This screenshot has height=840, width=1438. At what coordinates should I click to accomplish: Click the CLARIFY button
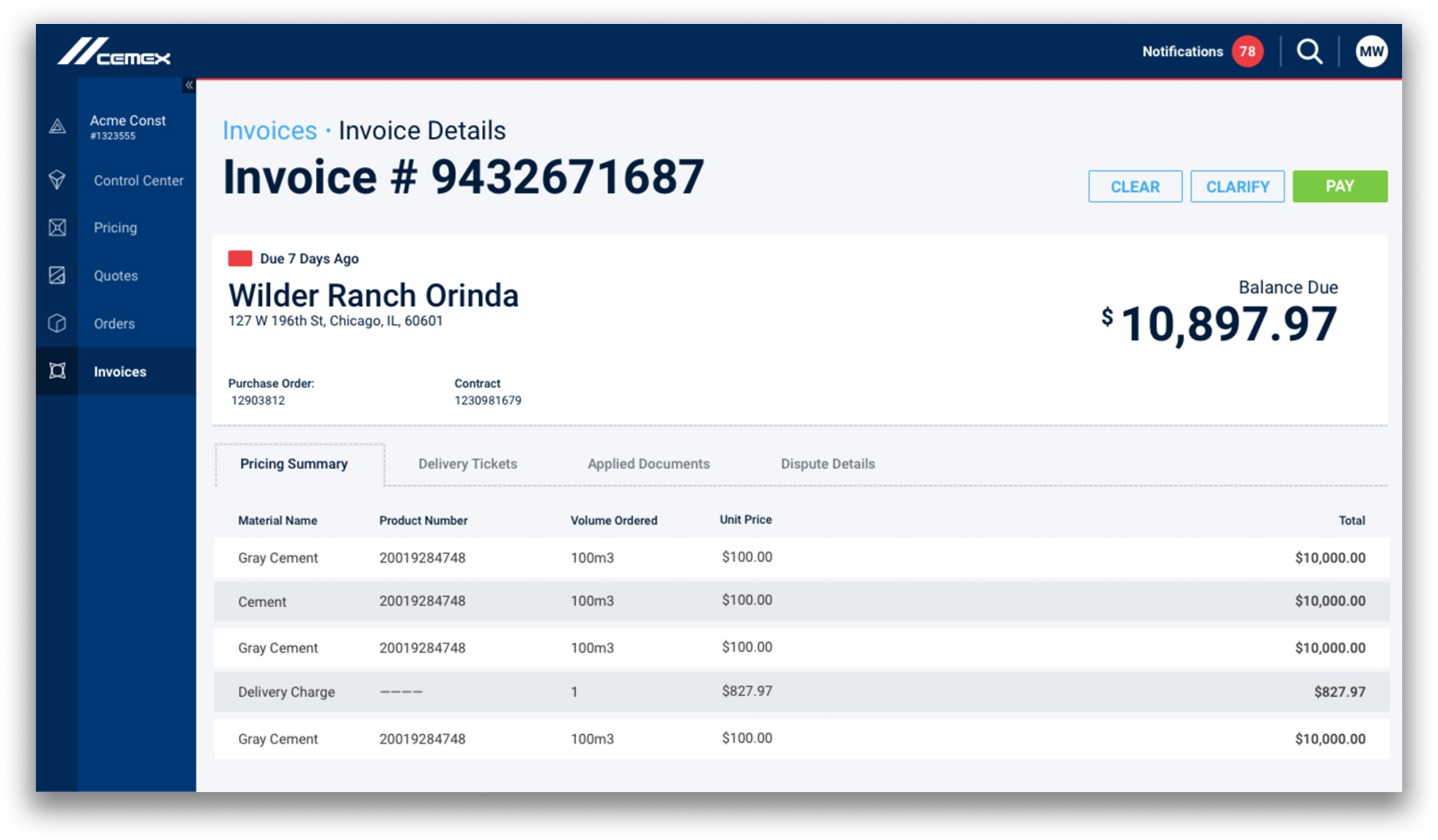1237,186
